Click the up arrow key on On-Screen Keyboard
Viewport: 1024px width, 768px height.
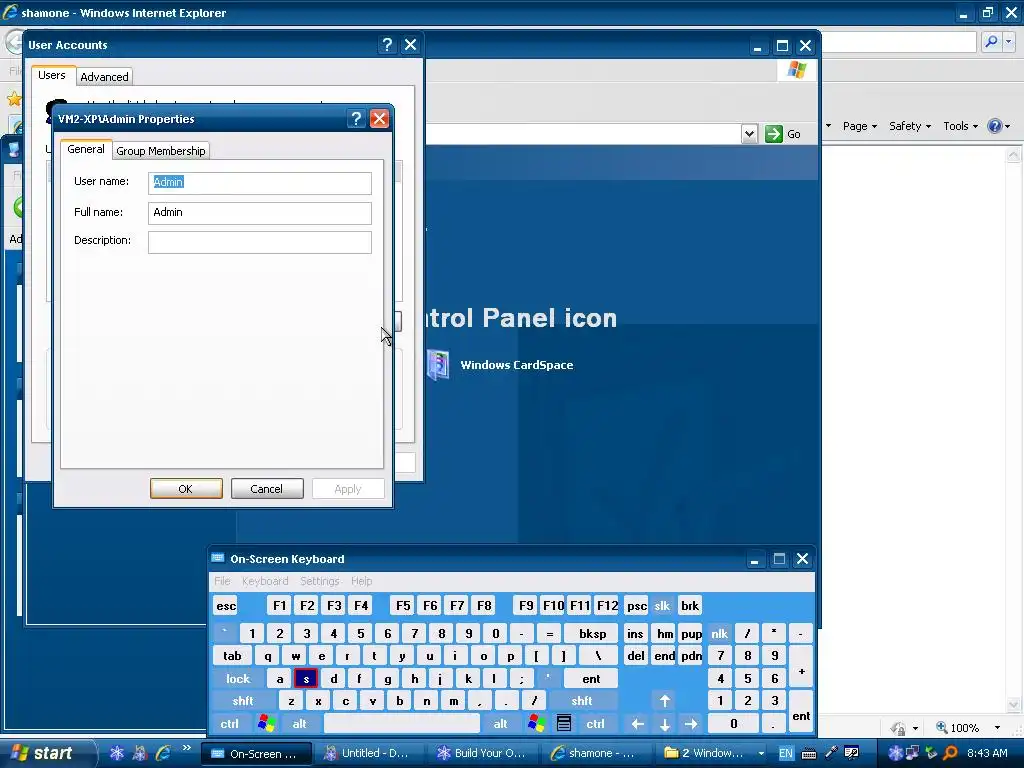pyautogui.click(x=665, y=701)
